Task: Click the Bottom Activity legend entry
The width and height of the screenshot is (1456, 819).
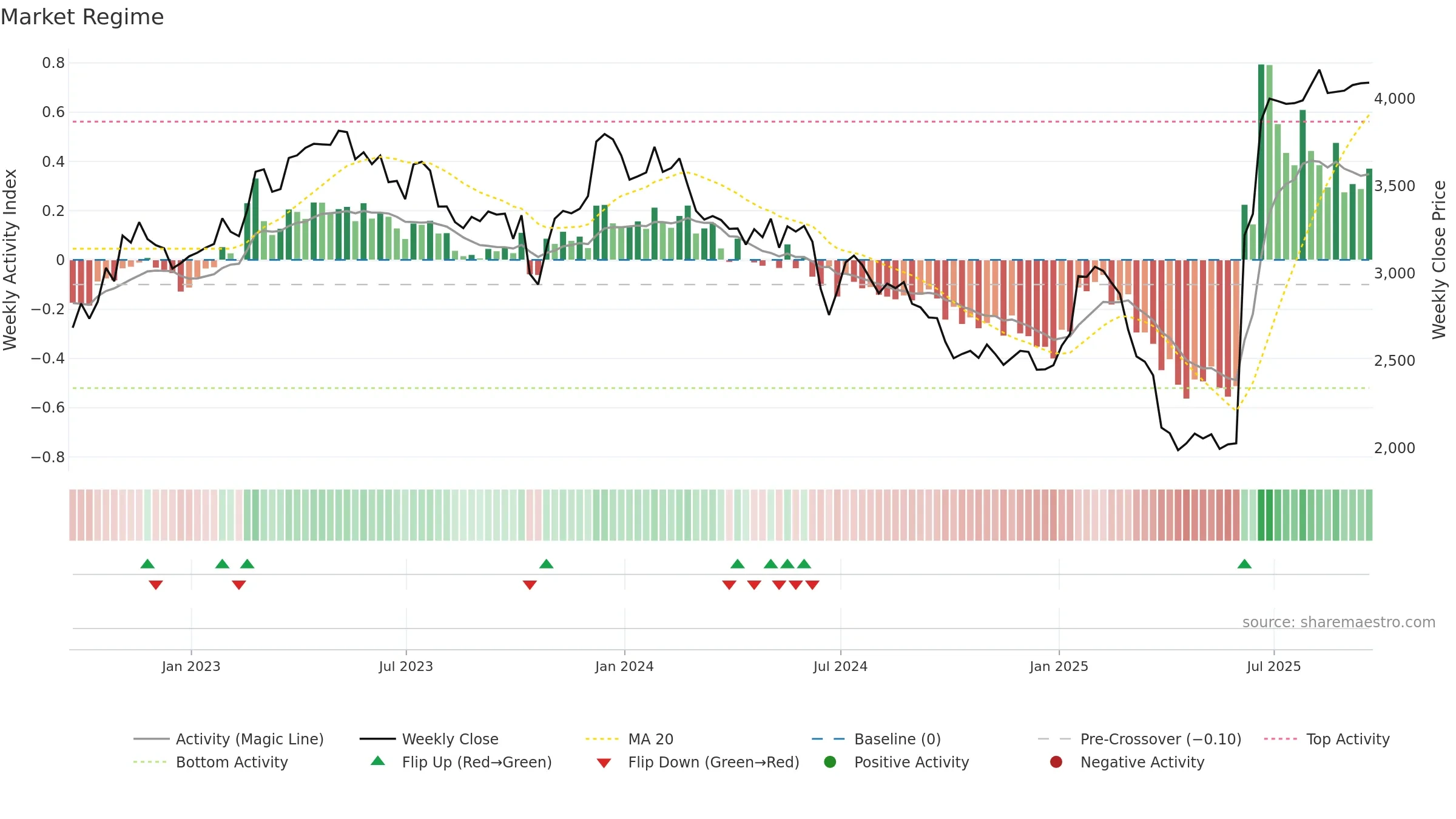Action: pos(211,762)
